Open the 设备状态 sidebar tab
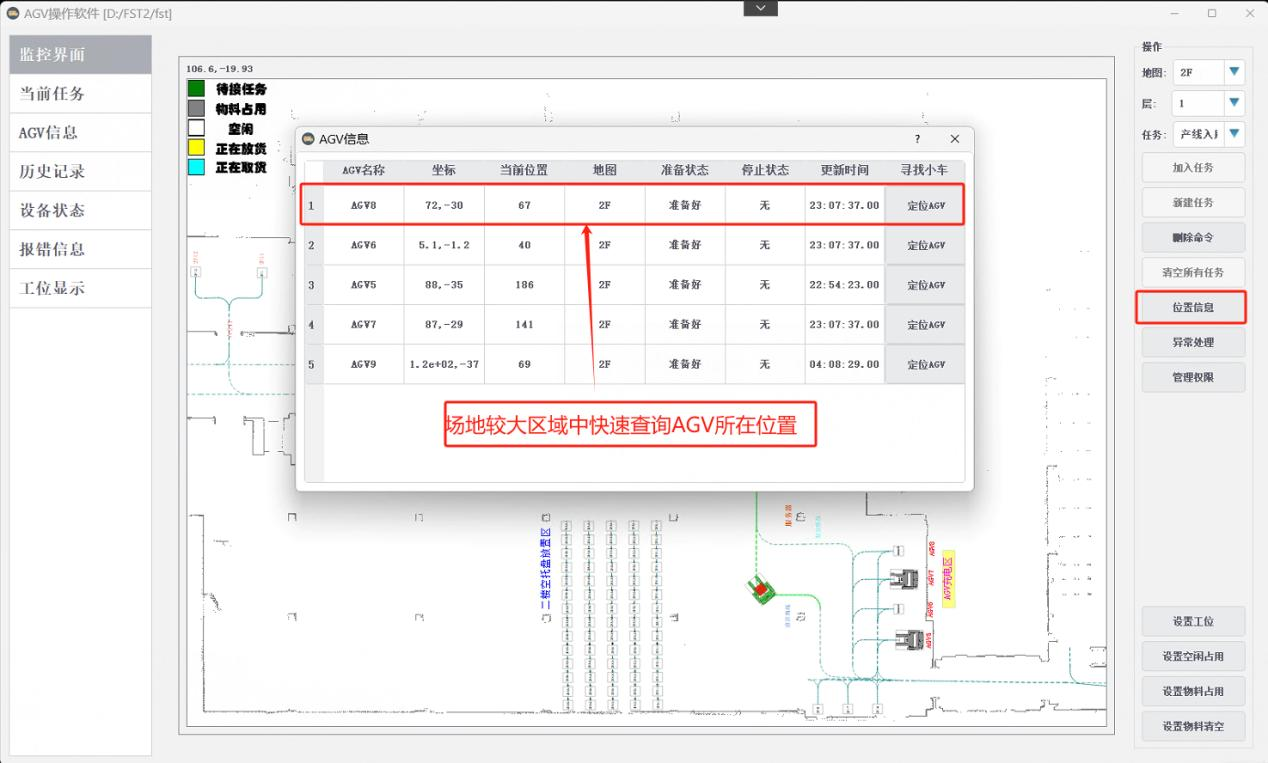This screenshot has width=1268, height=763. point(81,211)
